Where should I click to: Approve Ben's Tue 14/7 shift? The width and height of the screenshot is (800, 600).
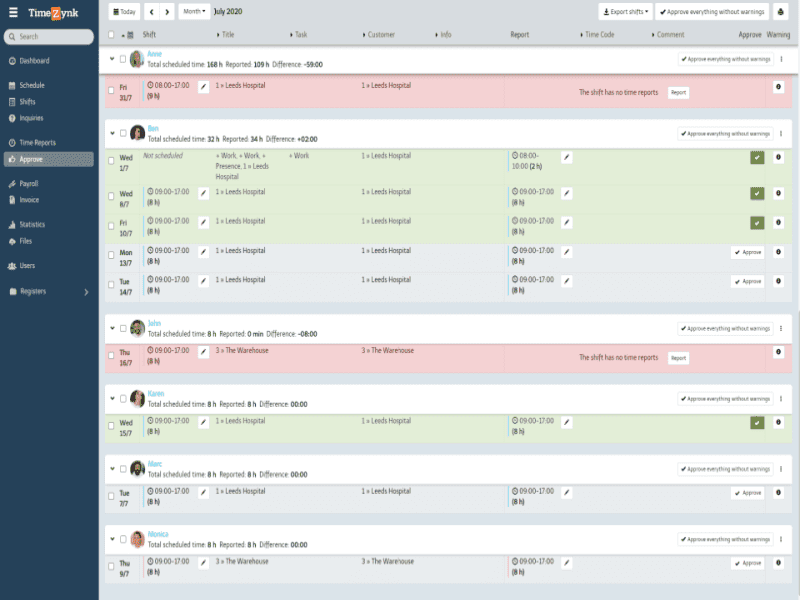click(747, 282)
